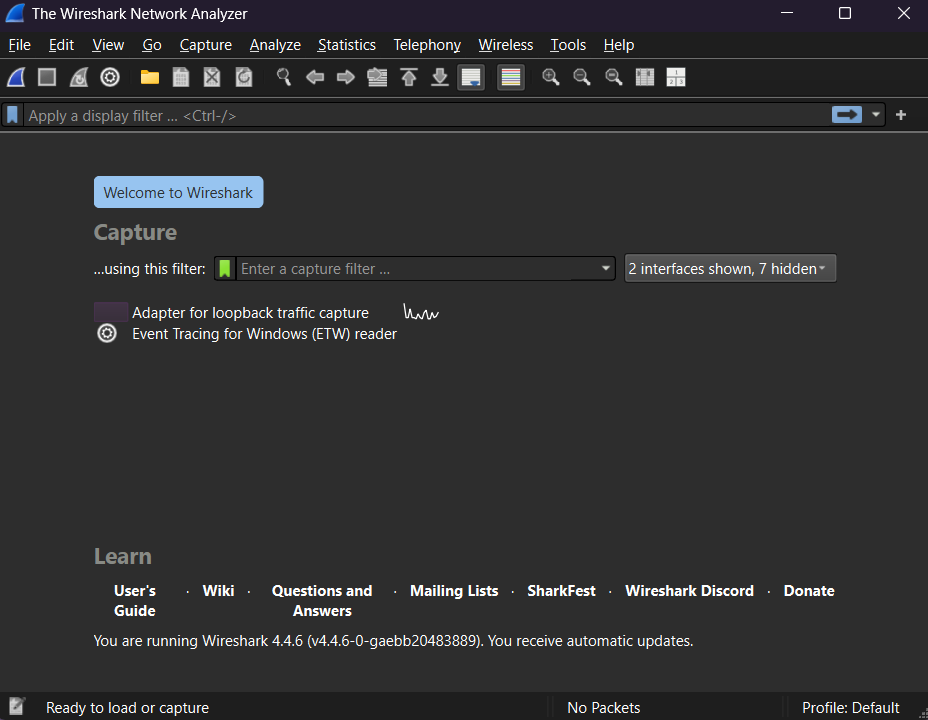Open capture options gear icon in toolbar
This screenshot has height=720, width=928.
tap(110, 77)
